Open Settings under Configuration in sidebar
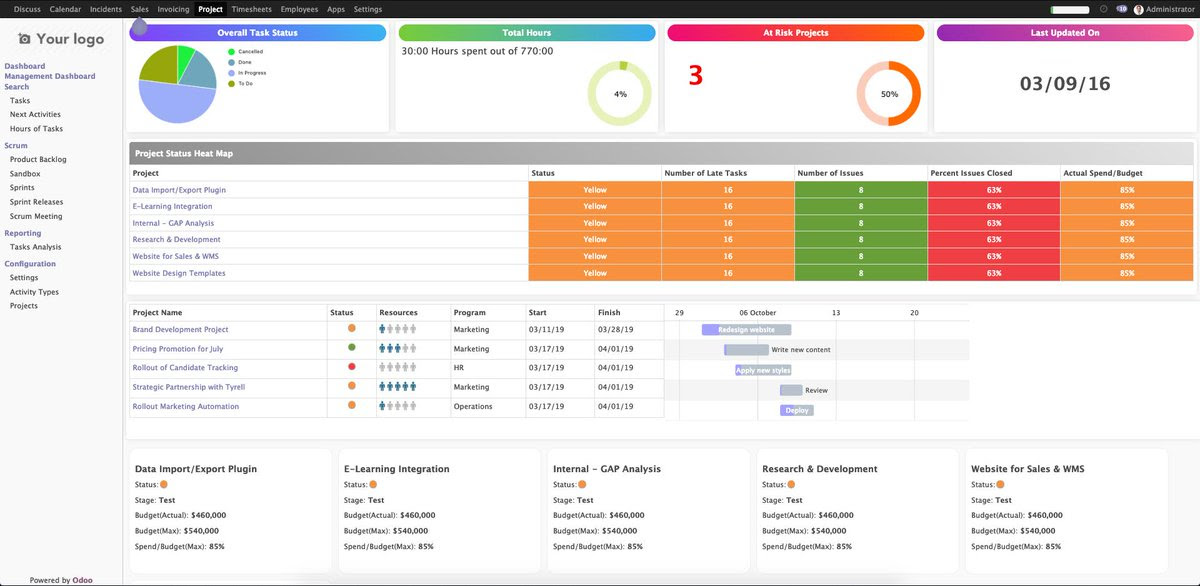The width and height of the screenshot is (1200, 586). [24, 278]
